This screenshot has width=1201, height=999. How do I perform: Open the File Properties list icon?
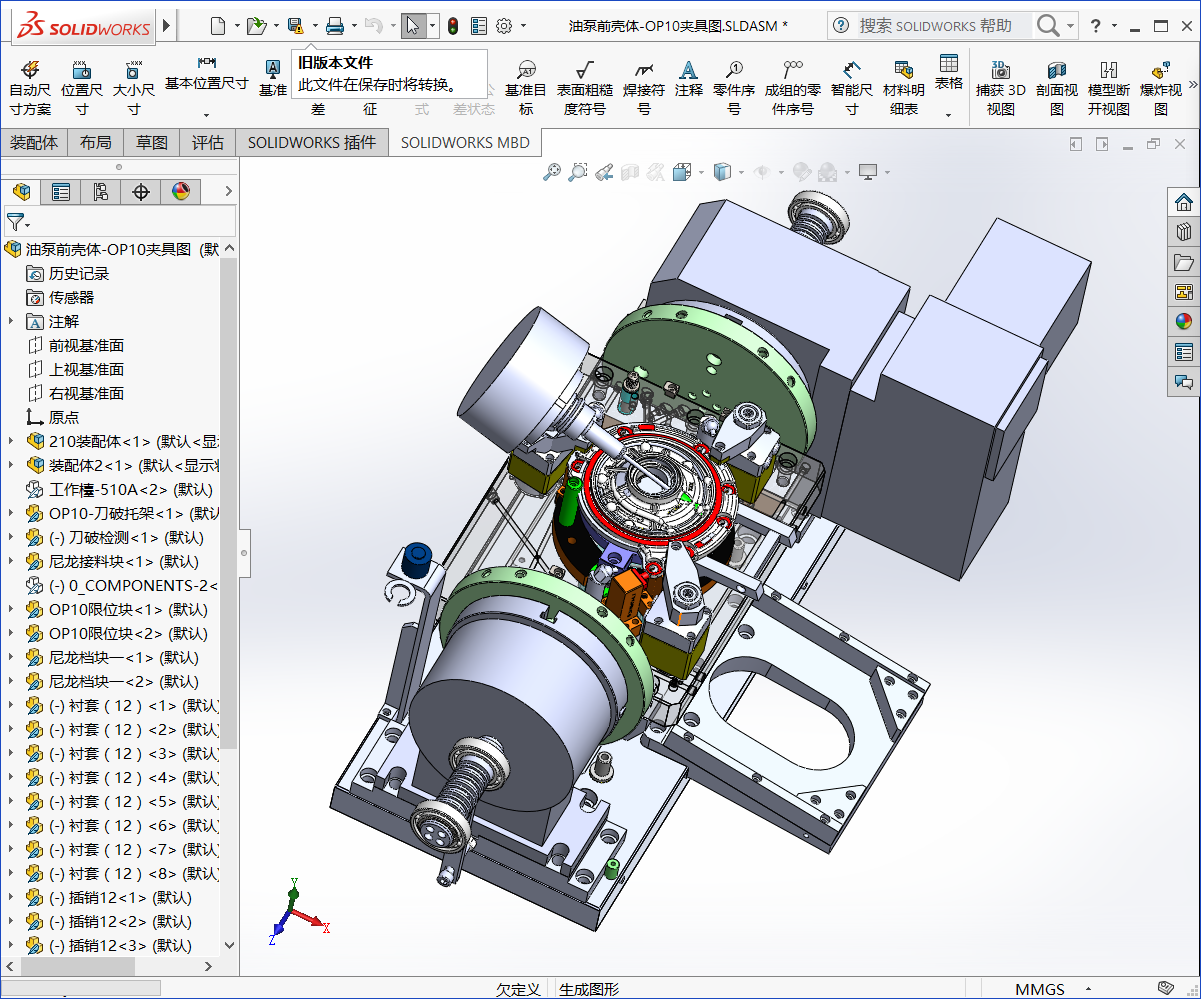479,26
